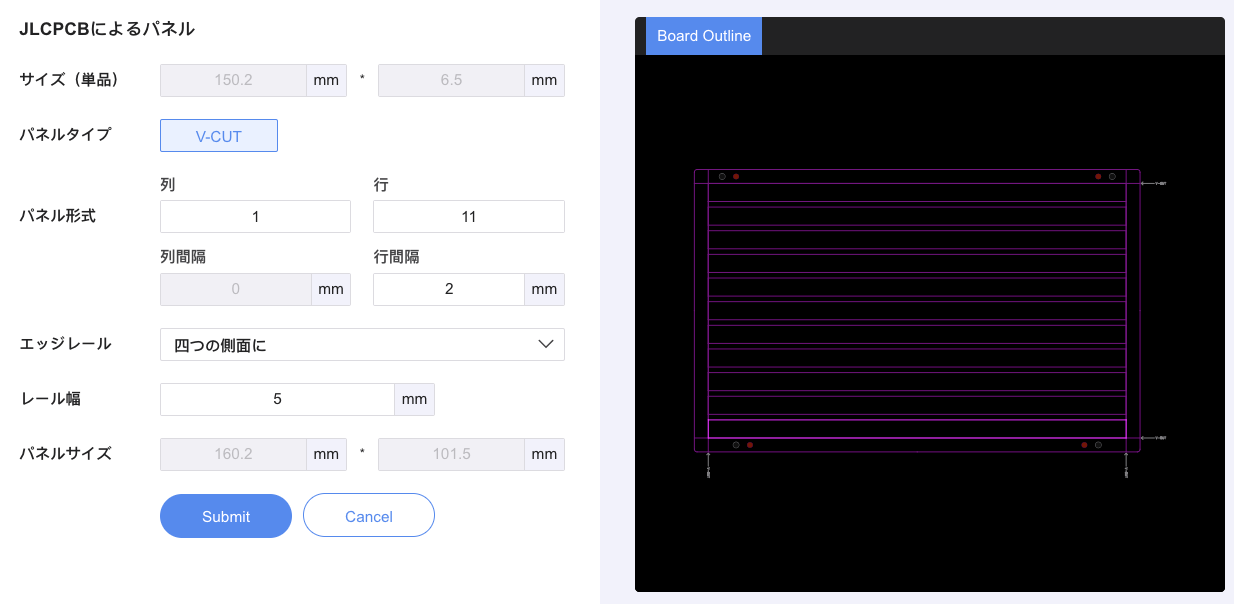Select the V-CUT panel type option
The height and width of the screenshot is (604, 1234).
point(218,136)
